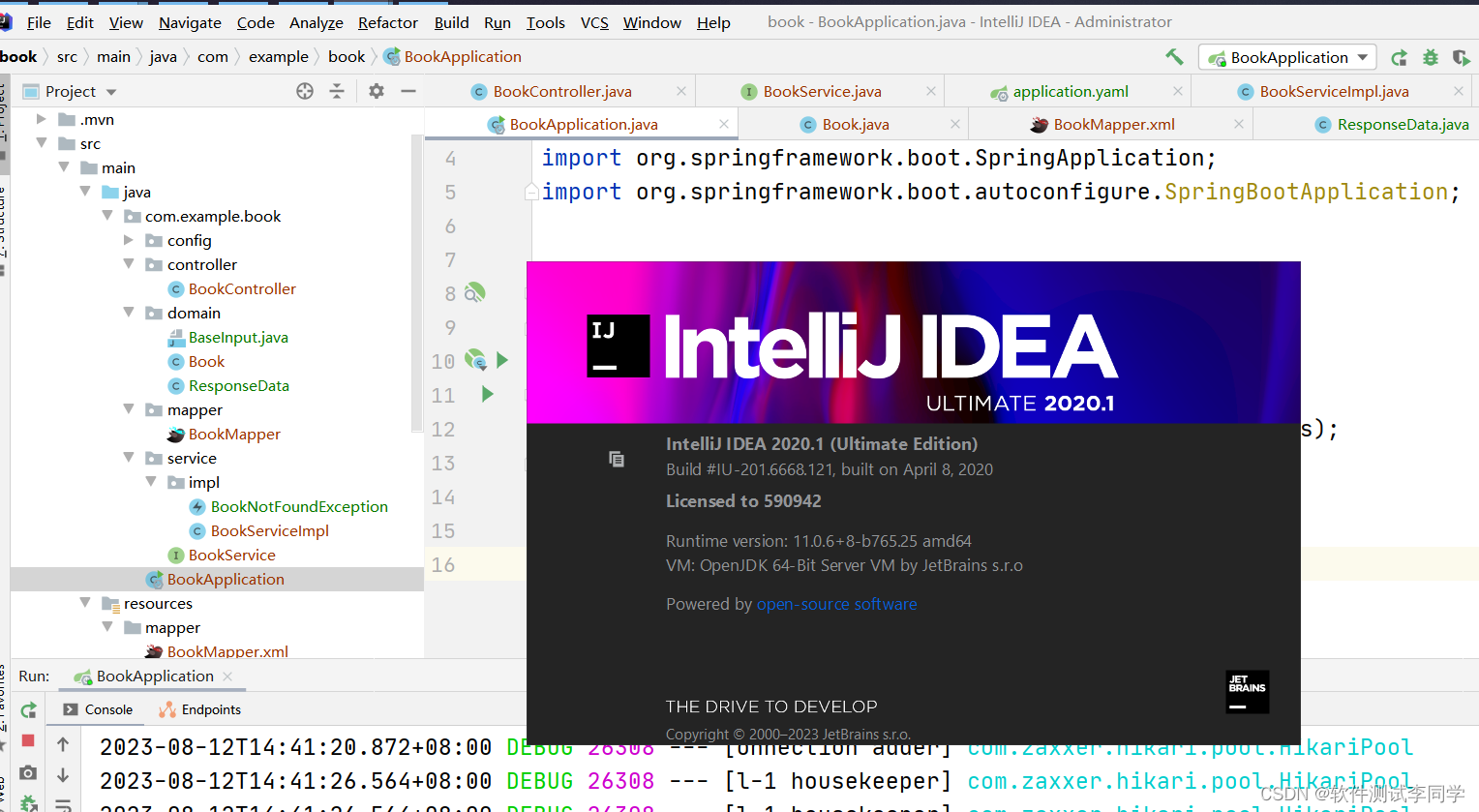Click BookApplication breadcrumb in navigation bar
The image size is (1479, 812).
(452, 57)
